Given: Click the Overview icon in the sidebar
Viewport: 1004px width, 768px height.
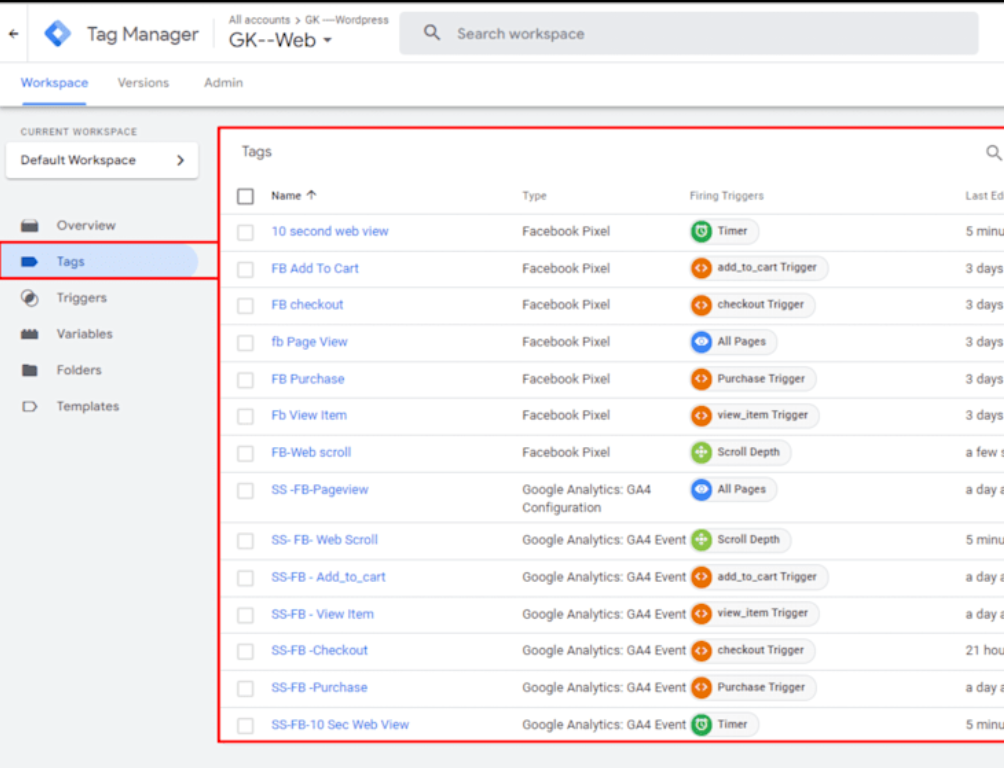Looking at the screenshot, I should click(30, 226).
